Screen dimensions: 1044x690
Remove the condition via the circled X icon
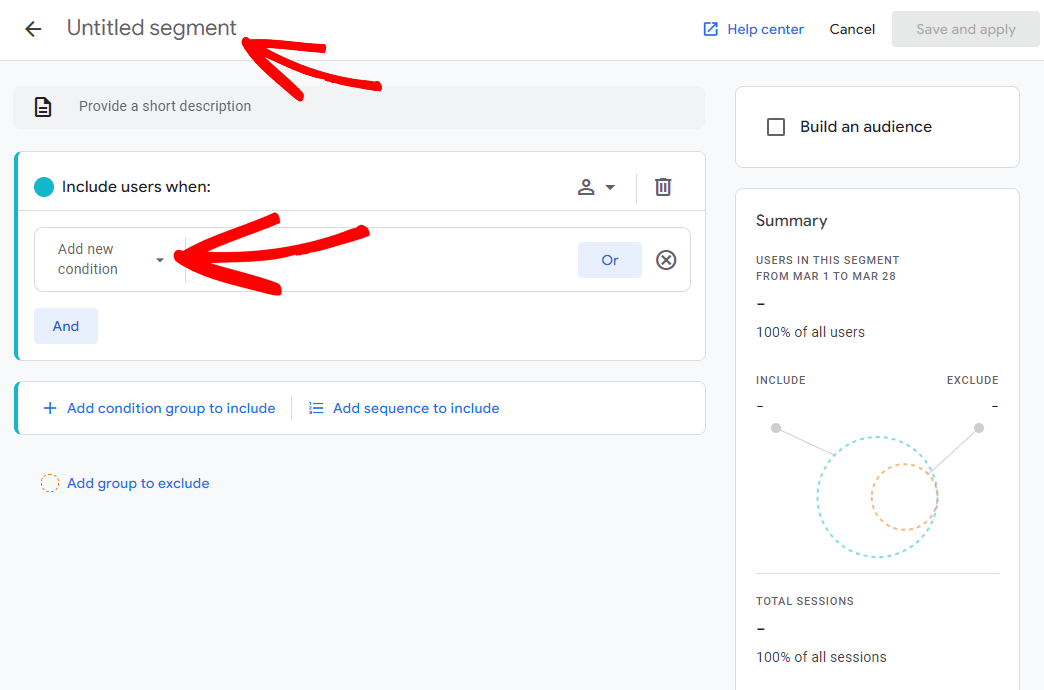pyautogui.click(x=666, y=259)
